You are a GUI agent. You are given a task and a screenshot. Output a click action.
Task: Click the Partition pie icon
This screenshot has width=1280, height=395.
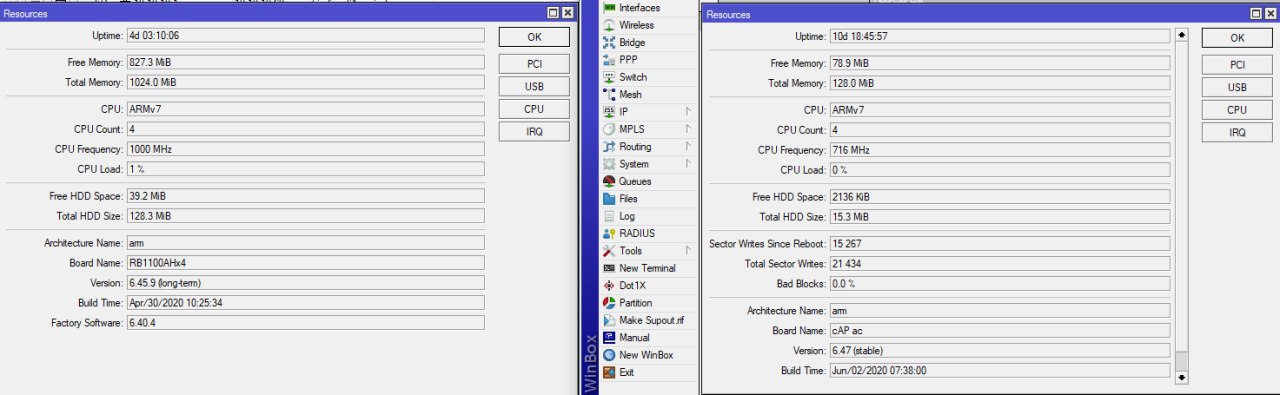[610, 303]
